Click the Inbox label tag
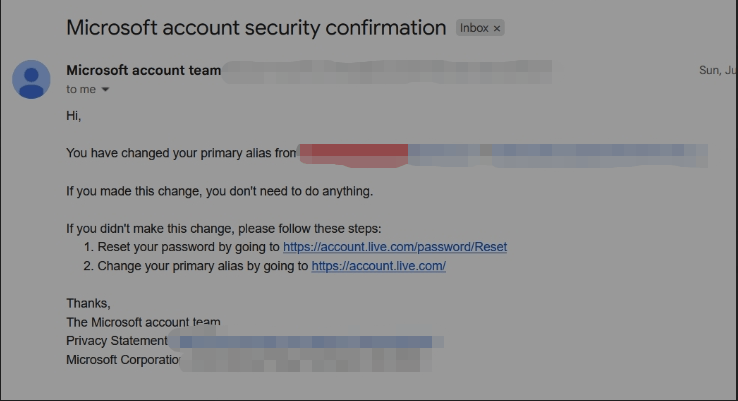The image size is (738, 401). [474, 28]
